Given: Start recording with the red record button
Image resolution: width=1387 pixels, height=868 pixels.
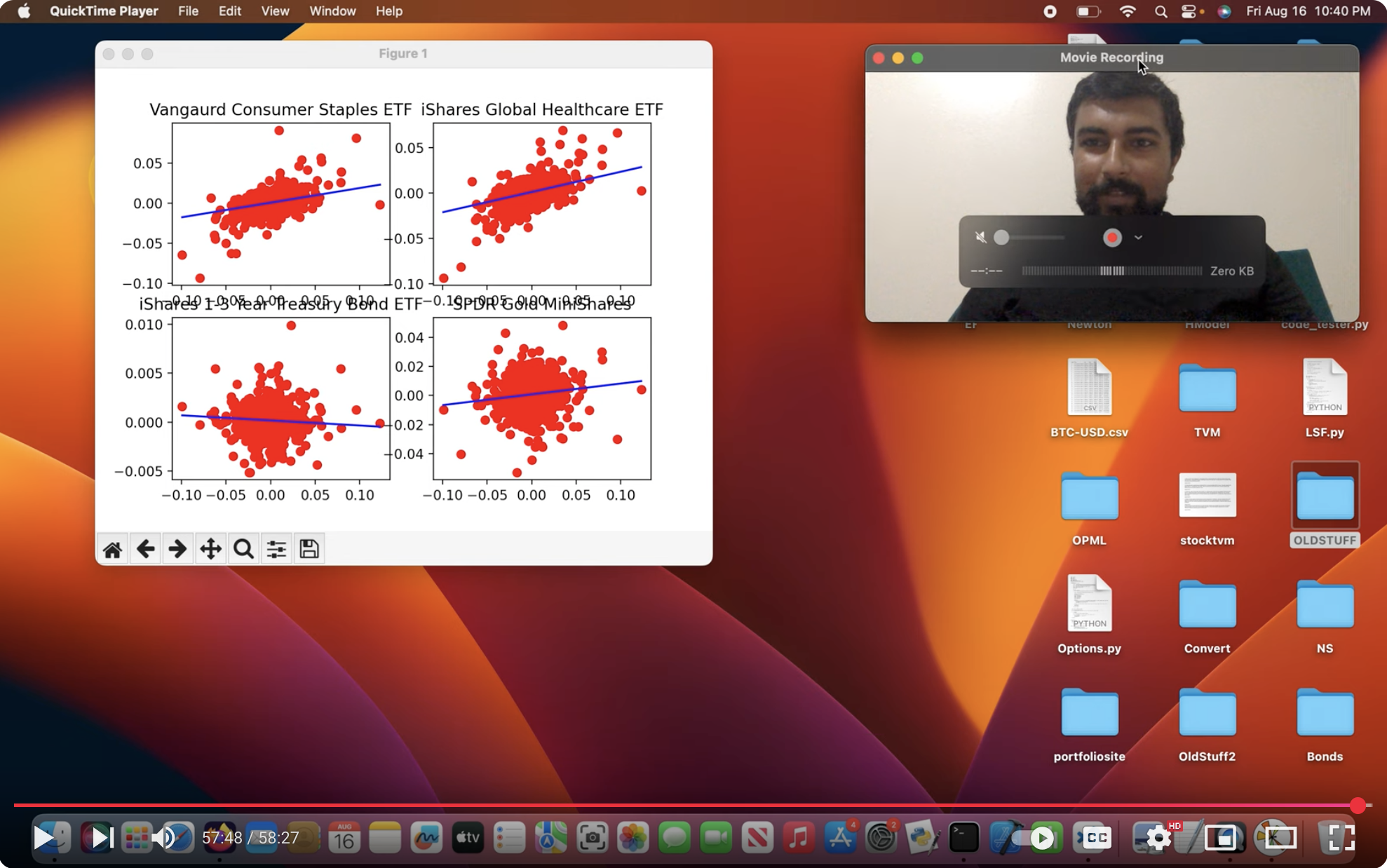Looking at the screenshot, I should point(1112,238).
